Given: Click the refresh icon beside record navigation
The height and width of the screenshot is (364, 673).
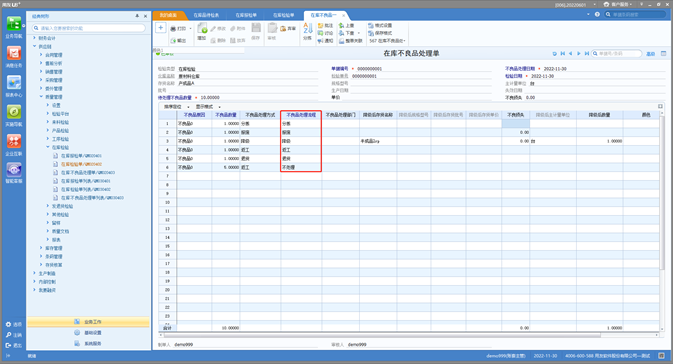Looking at the screenshot, I should coord(555,54).
